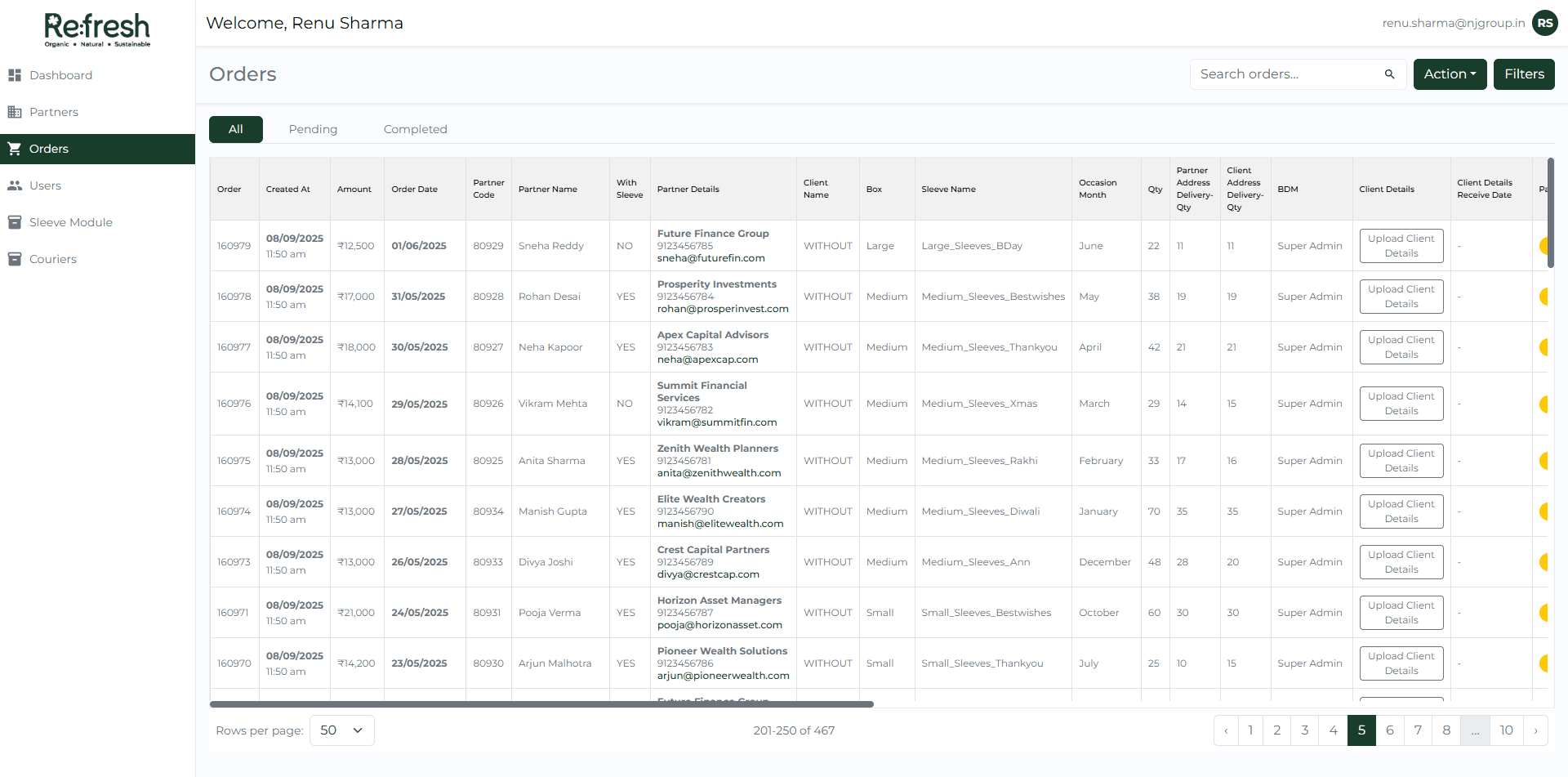
Task: Click the Couriers sidebar icon
Action: (x=14, y=259)
